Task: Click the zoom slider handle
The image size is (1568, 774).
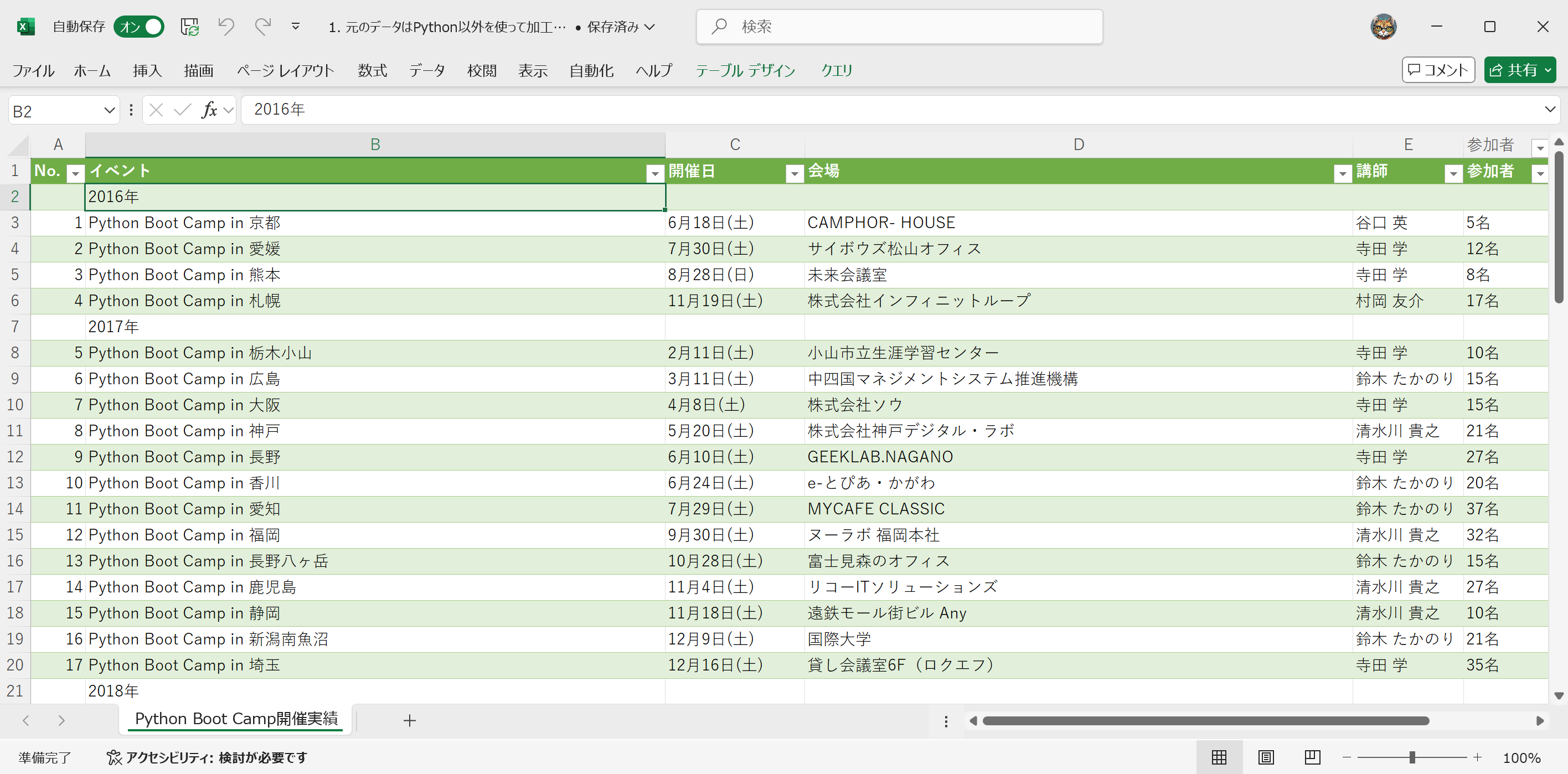Action: point(1412,757)
